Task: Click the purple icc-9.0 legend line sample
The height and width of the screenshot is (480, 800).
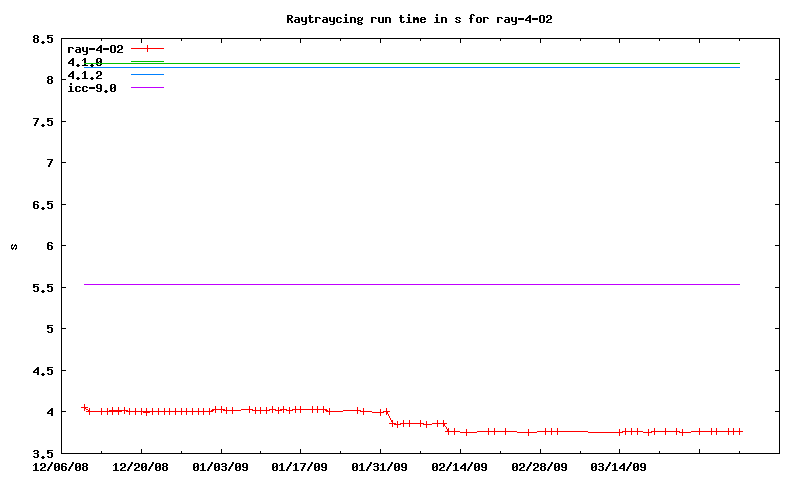Action: [x=147, y=88]
